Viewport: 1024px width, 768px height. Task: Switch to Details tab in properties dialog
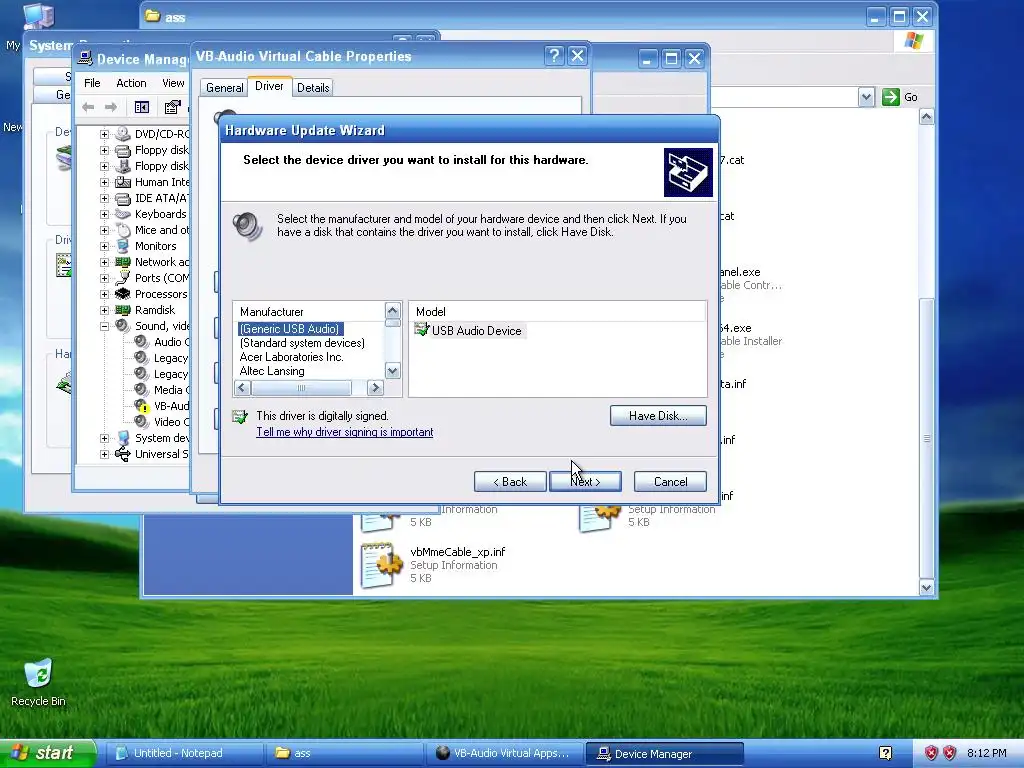(313, 88)
